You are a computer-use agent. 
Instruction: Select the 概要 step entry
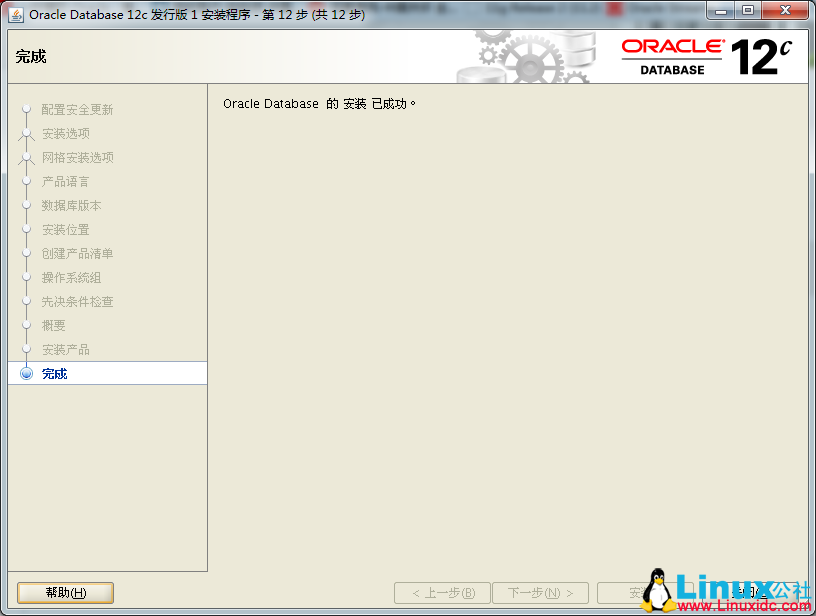pyautogui.click(x=53, y=325)
